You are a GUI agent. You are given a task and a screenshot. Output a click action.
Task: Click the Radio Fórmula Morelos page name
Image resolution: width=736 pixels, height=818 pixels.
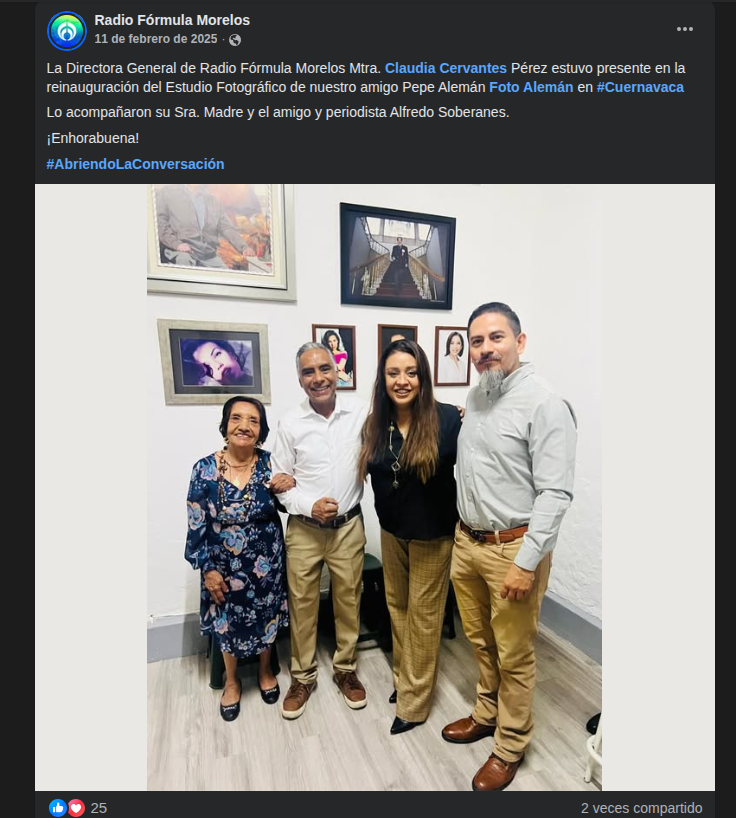pyautogui.click(x=172, y=20)
